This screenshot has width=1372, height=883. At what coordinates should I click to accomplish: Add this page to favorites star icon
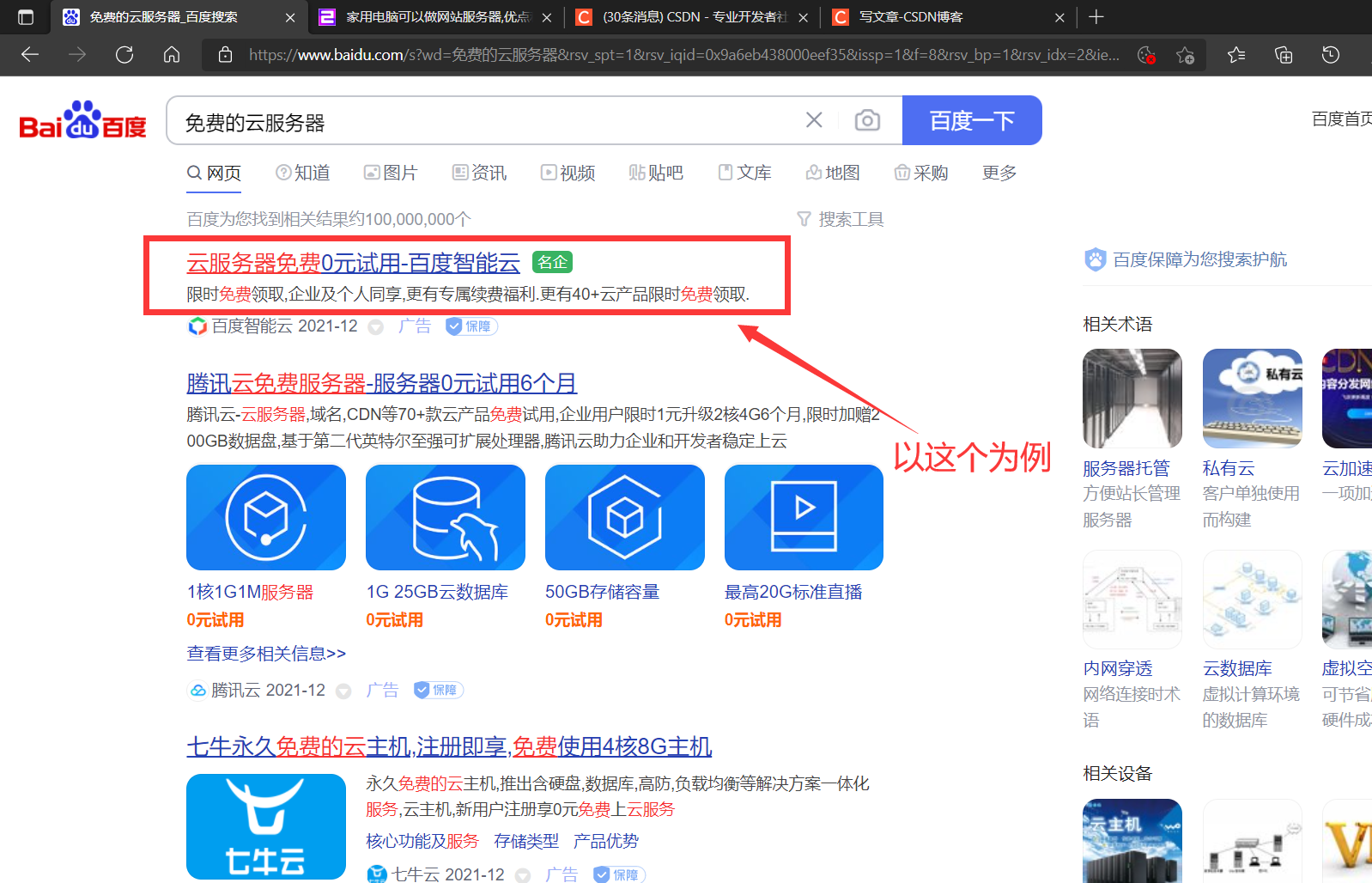click(x=1186, y=55)
